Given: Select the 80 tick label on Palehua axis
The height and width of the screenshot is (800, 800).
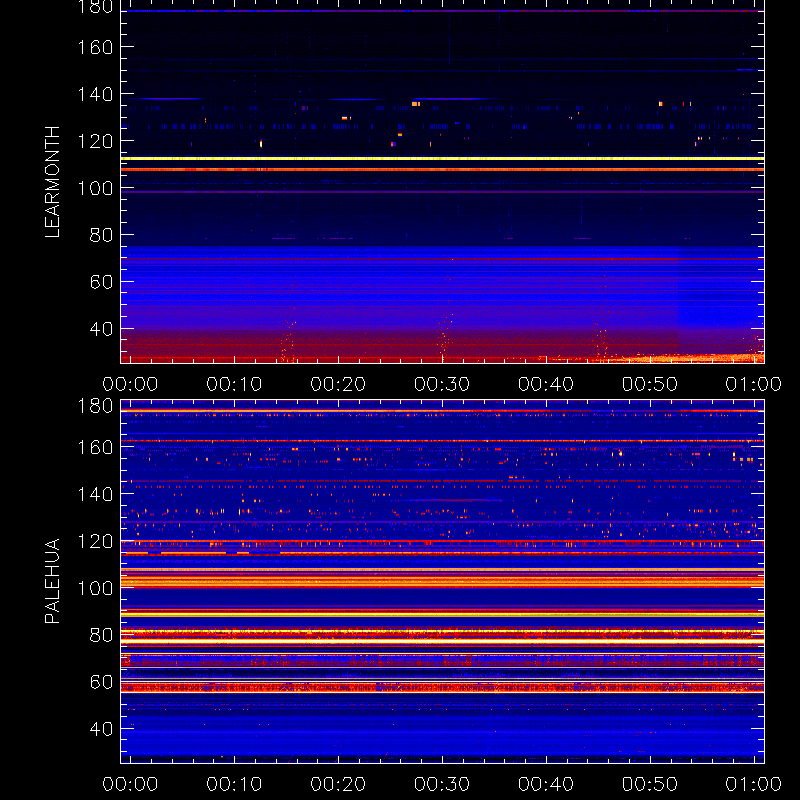Looking at the screenshot, I should click(x=101, y=635).
